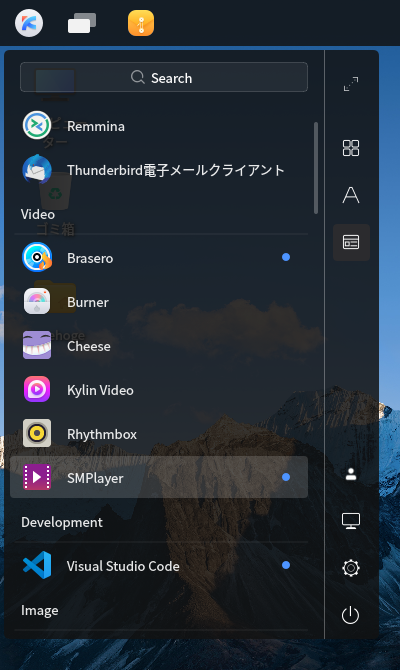Image resolution: width=400 pixels, height=670 pixels.
Task: Open the user account icon
Action: pos(351,474)
